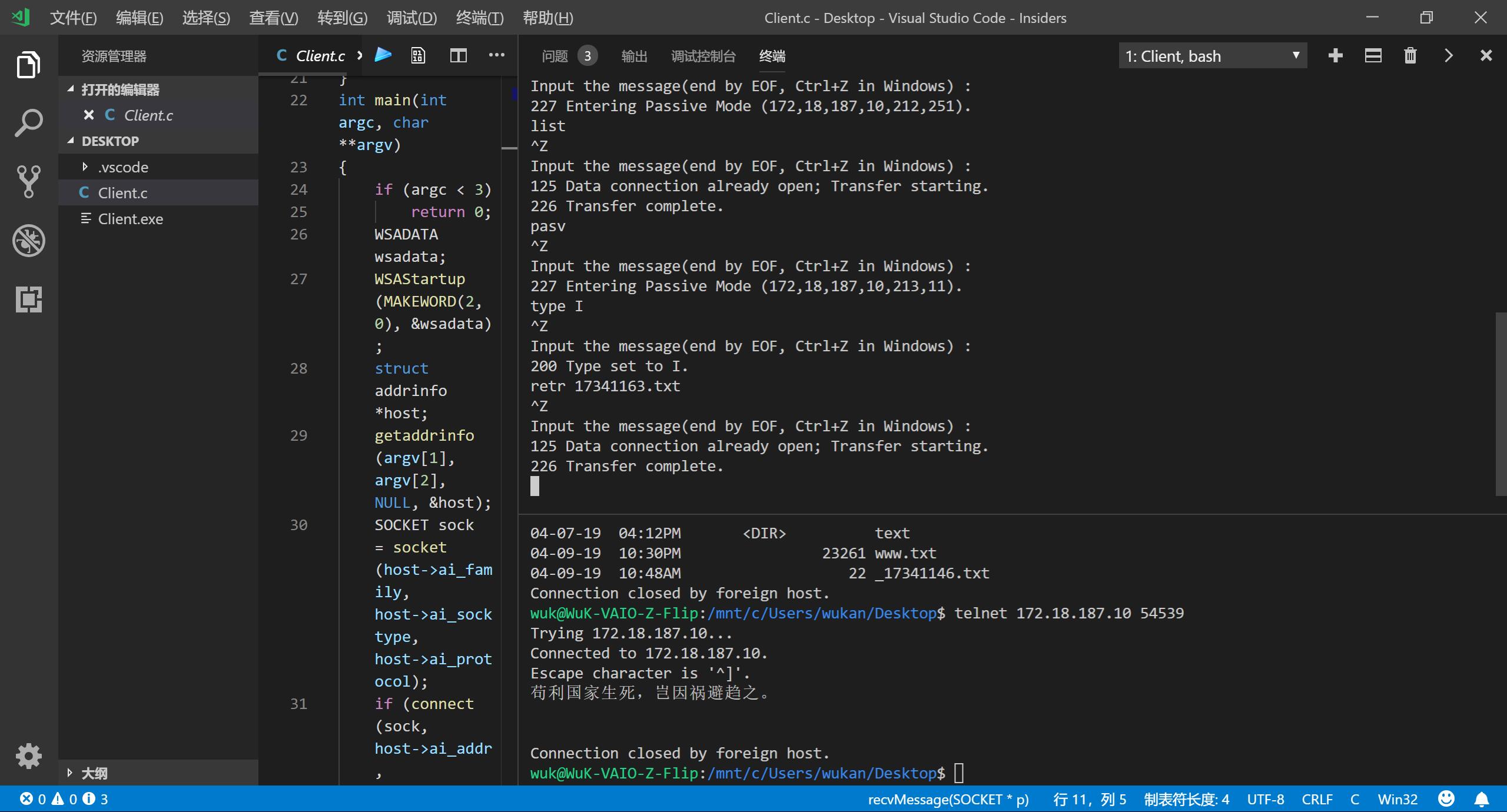The height and width of the screenshot is (812, 1507).
Task: Open the Explorer view in activity bar
Action: point(28,64)
